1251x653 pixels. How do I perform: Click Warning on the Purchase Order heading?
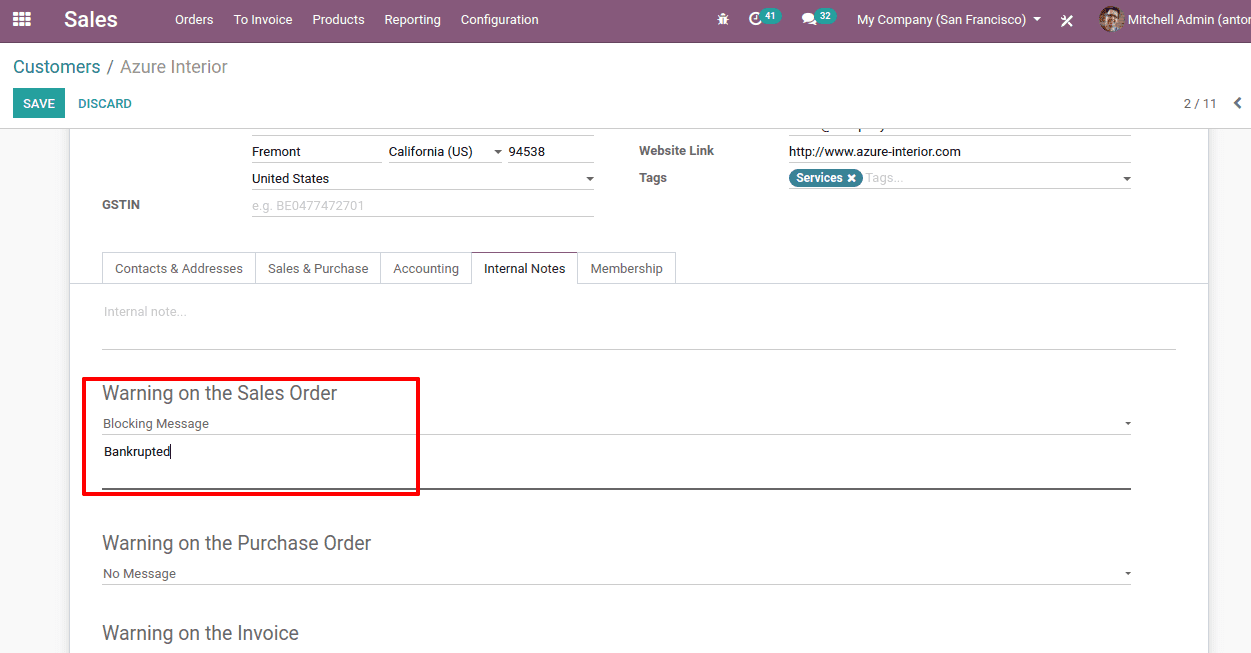pos(237,543)
